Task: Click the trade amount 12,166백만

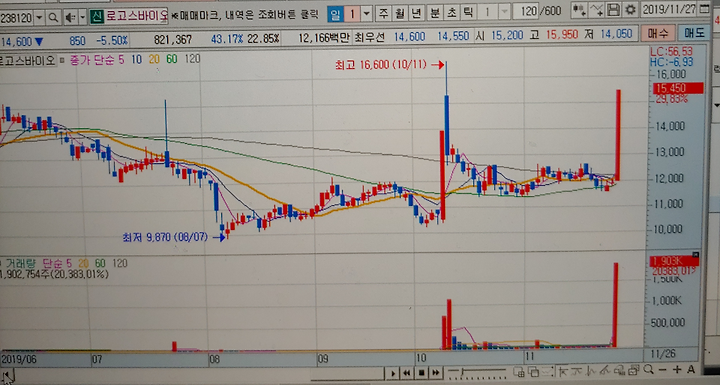Action: (324, 38)
